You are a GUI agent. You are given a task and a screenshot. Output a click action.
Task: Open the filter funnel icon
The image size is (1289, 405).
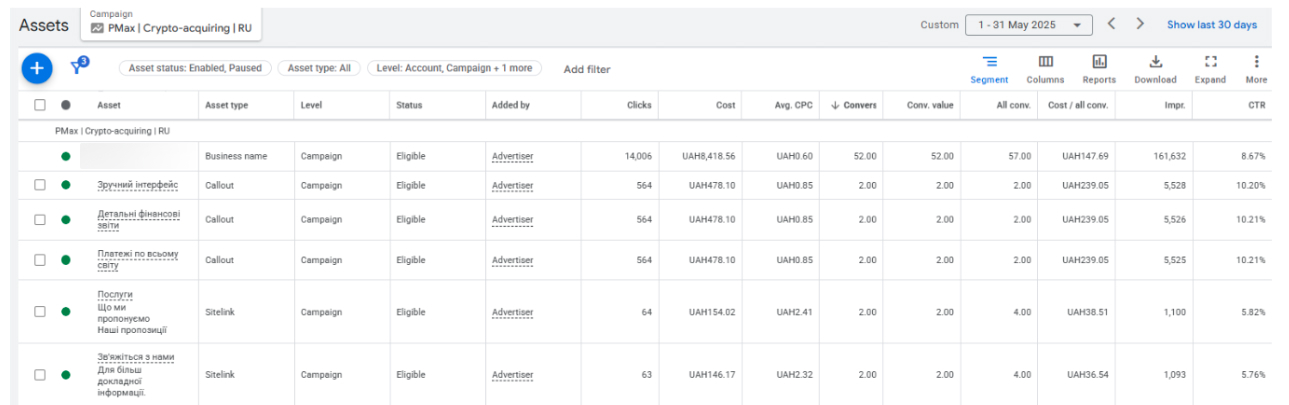coord(77,68)
